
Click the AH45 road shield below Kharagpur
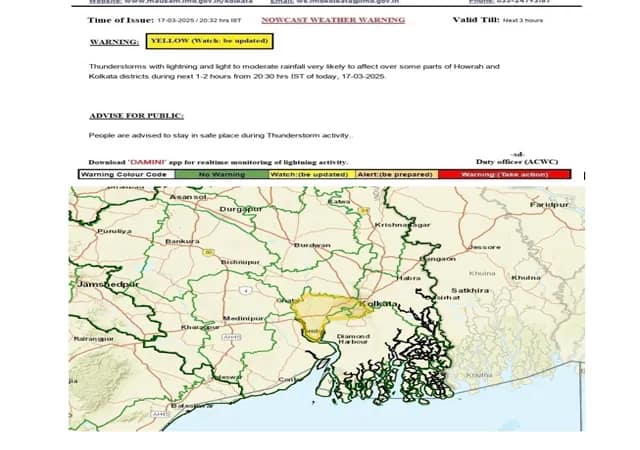coord(231,337)
